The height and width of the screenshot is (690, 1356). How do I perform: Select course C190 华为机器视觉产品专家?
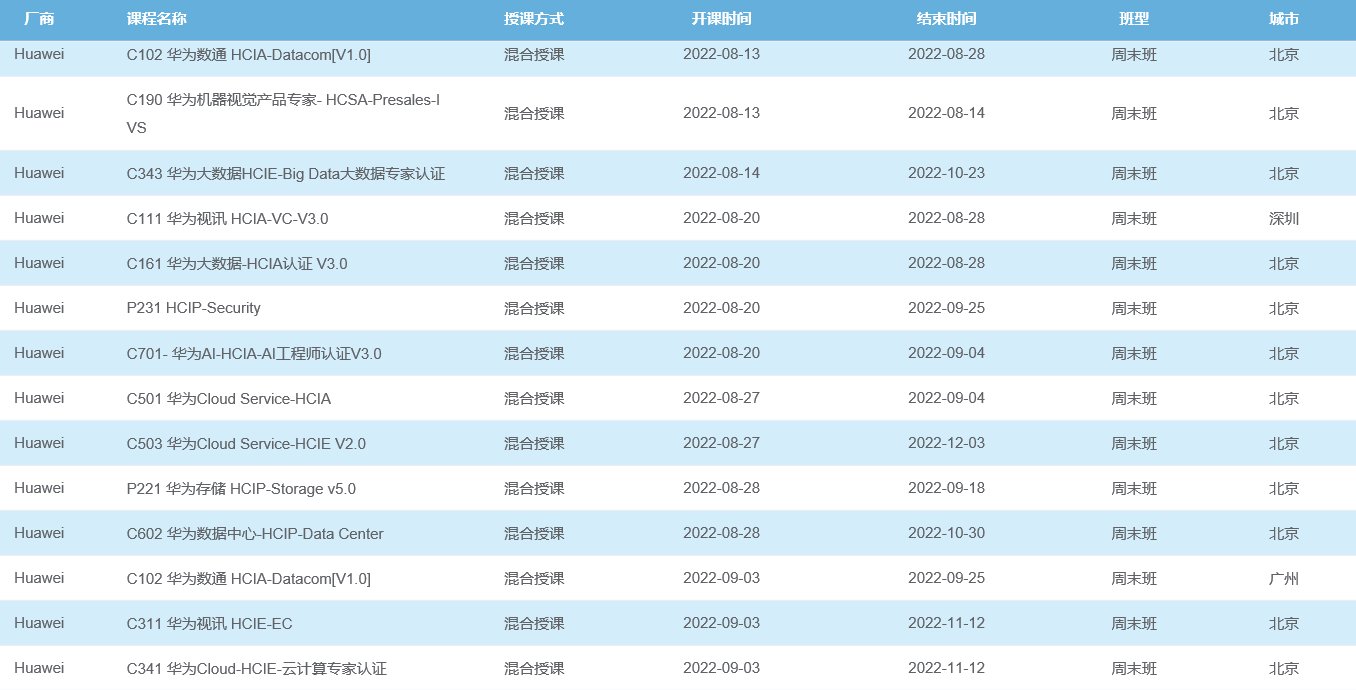284,114
